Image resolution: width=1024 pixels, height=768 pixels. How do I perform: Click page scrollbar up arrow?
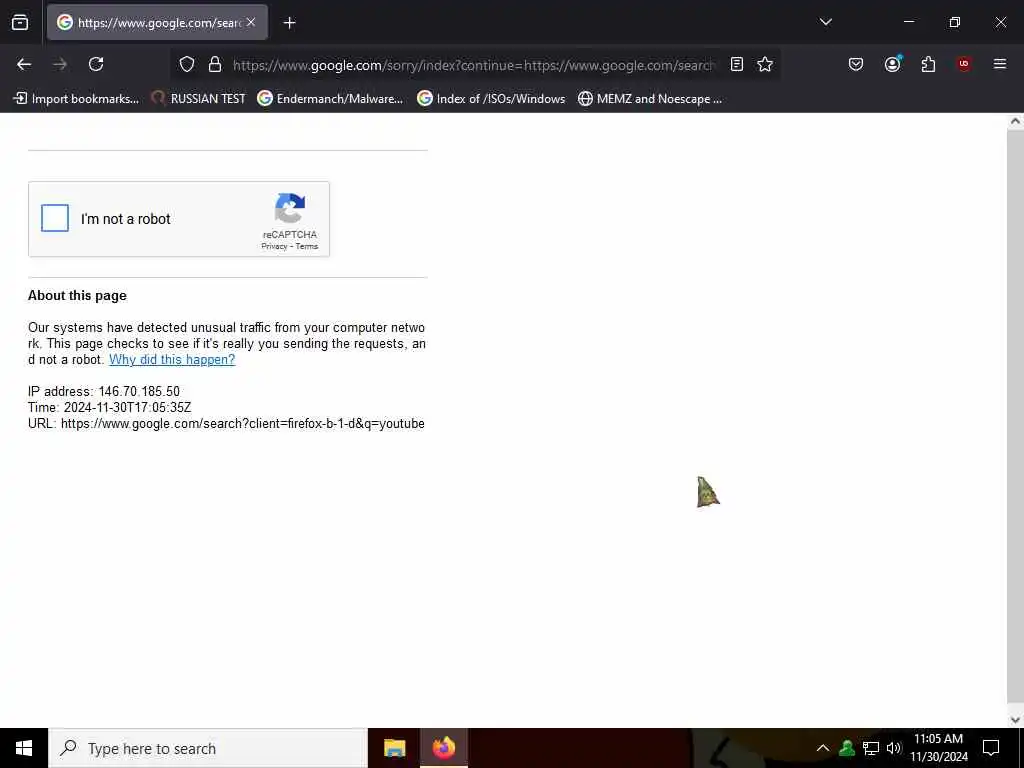1016,121
